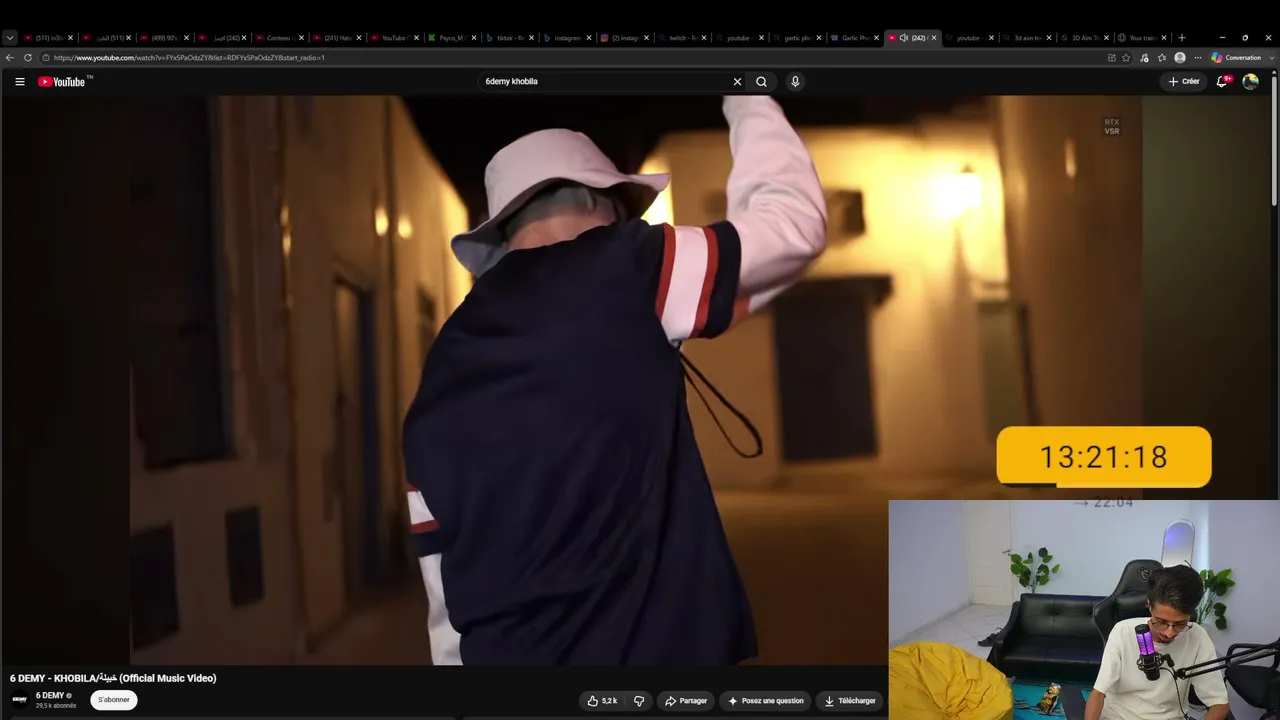Switch to the 'Your train' tab
This screenshot has width=1280, height=720.
1142,38
